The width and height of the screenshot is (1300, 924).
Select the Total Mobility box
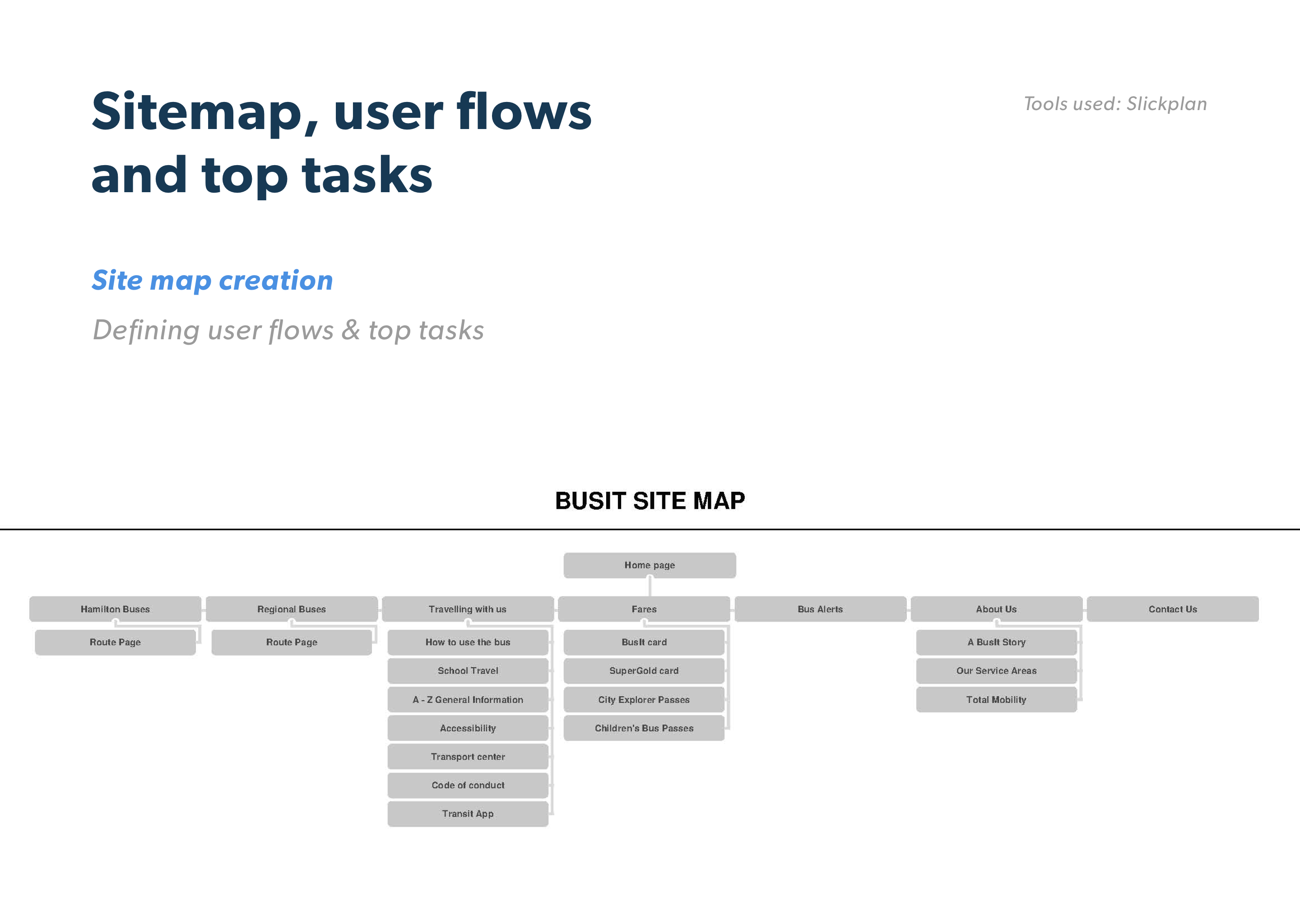996,700
